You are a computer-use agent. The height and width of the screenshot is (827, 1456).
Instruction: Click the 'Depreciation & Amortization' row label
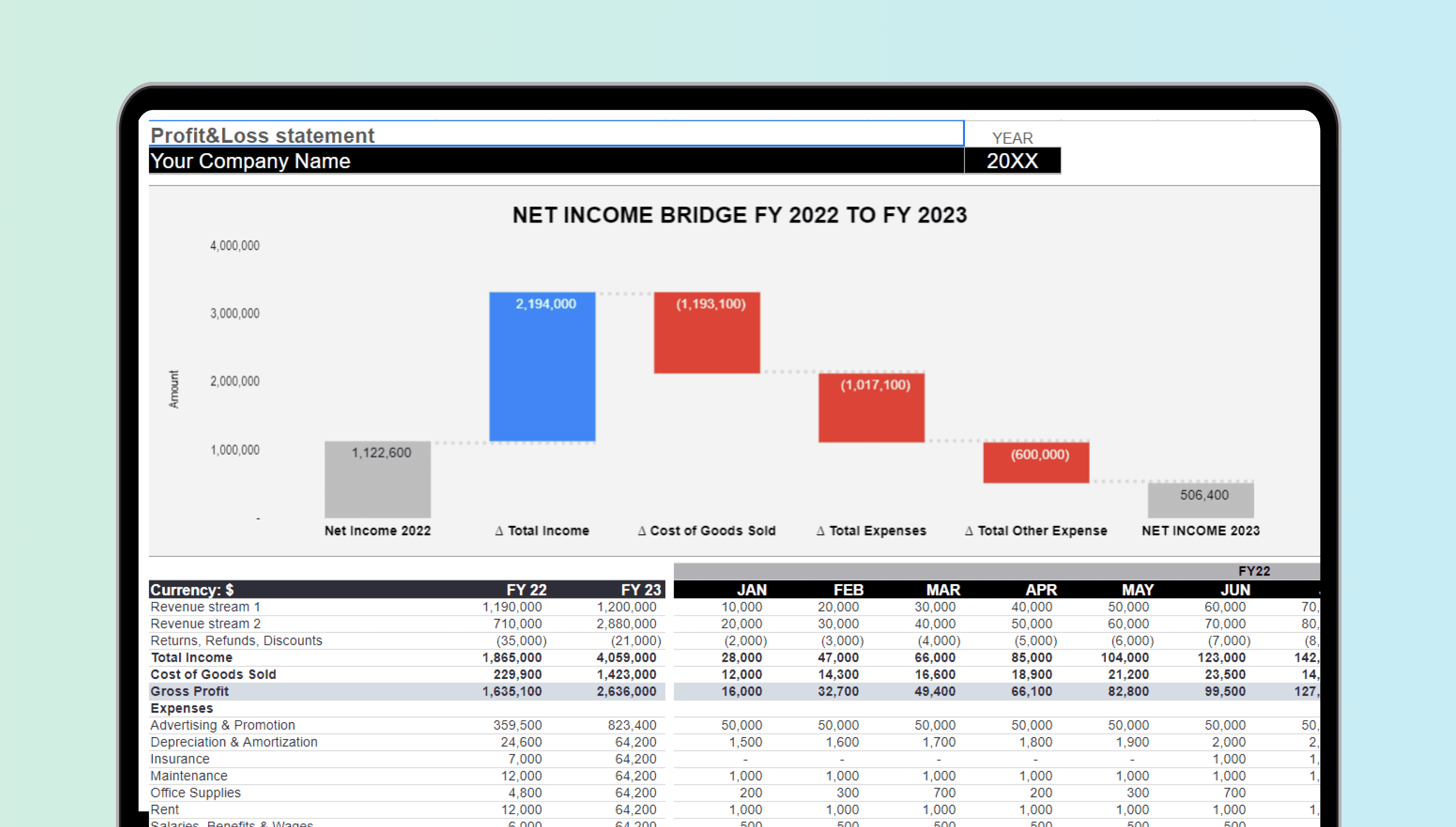coord(233,742)
